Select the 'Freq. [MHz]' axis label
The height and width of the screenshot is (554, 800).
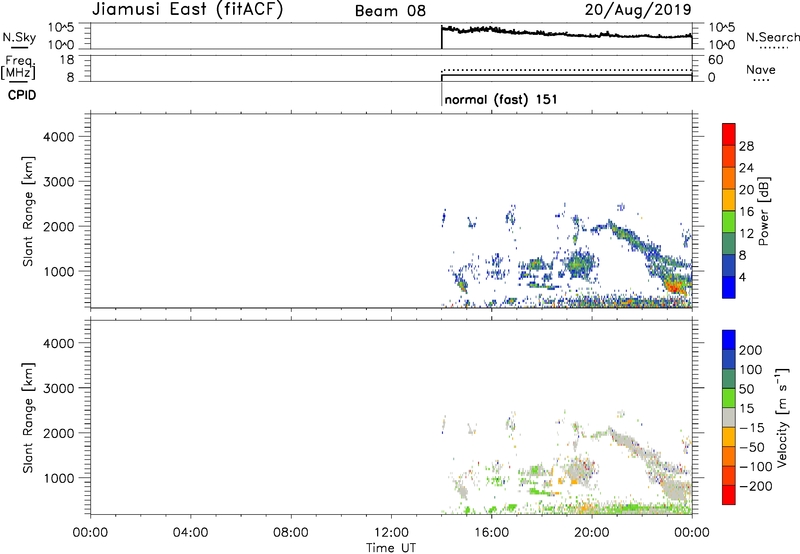point(18,67)
